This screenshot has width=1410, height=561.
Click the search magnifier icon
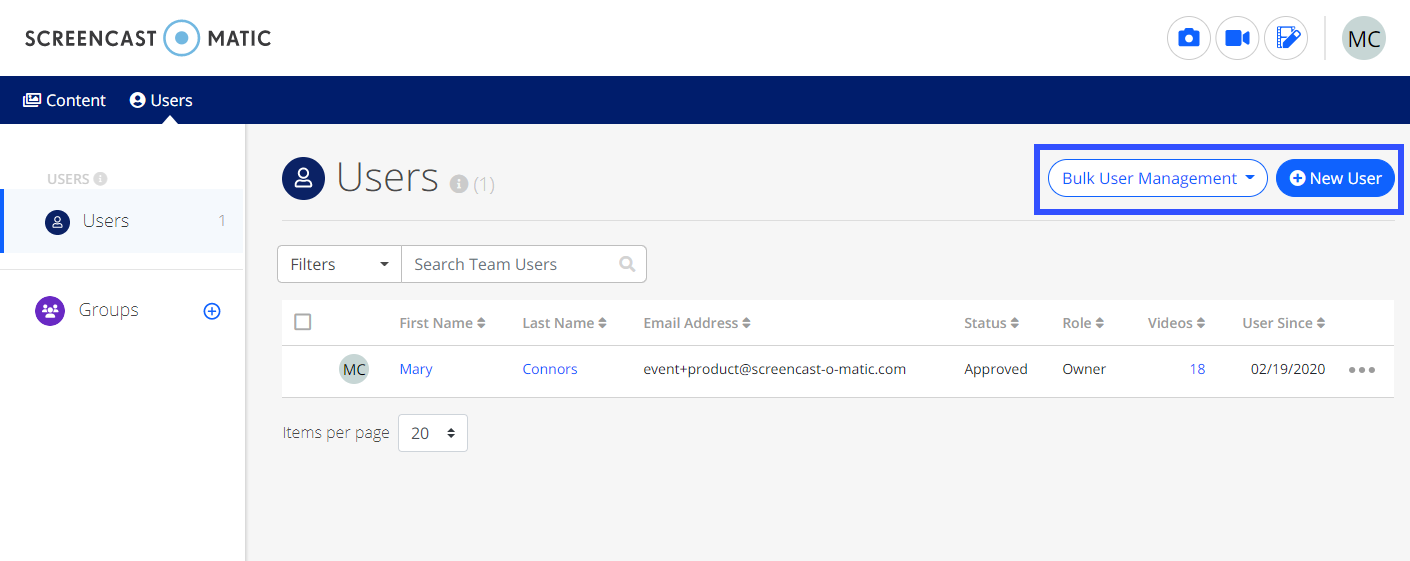[x=627, y=264]
